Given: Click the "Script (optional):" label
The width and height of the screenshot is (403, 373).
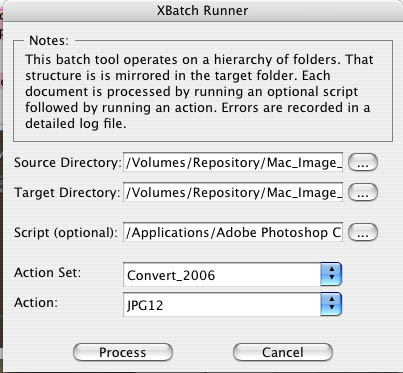Looking at the screenshot, I should (66, 233).
